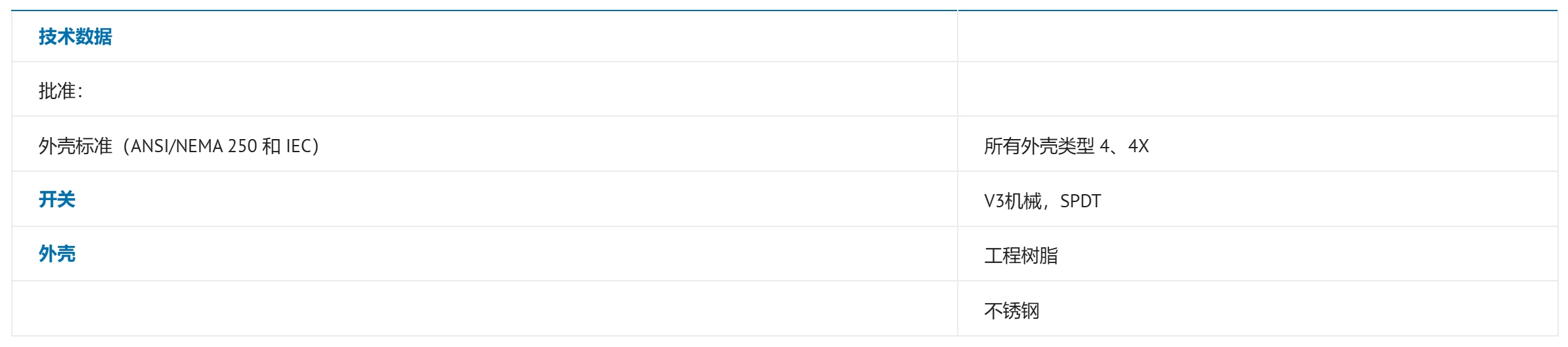Click the blank cell left of 不锈钢
This screenshot has height=347, width=1568.
tap(485, 309)
